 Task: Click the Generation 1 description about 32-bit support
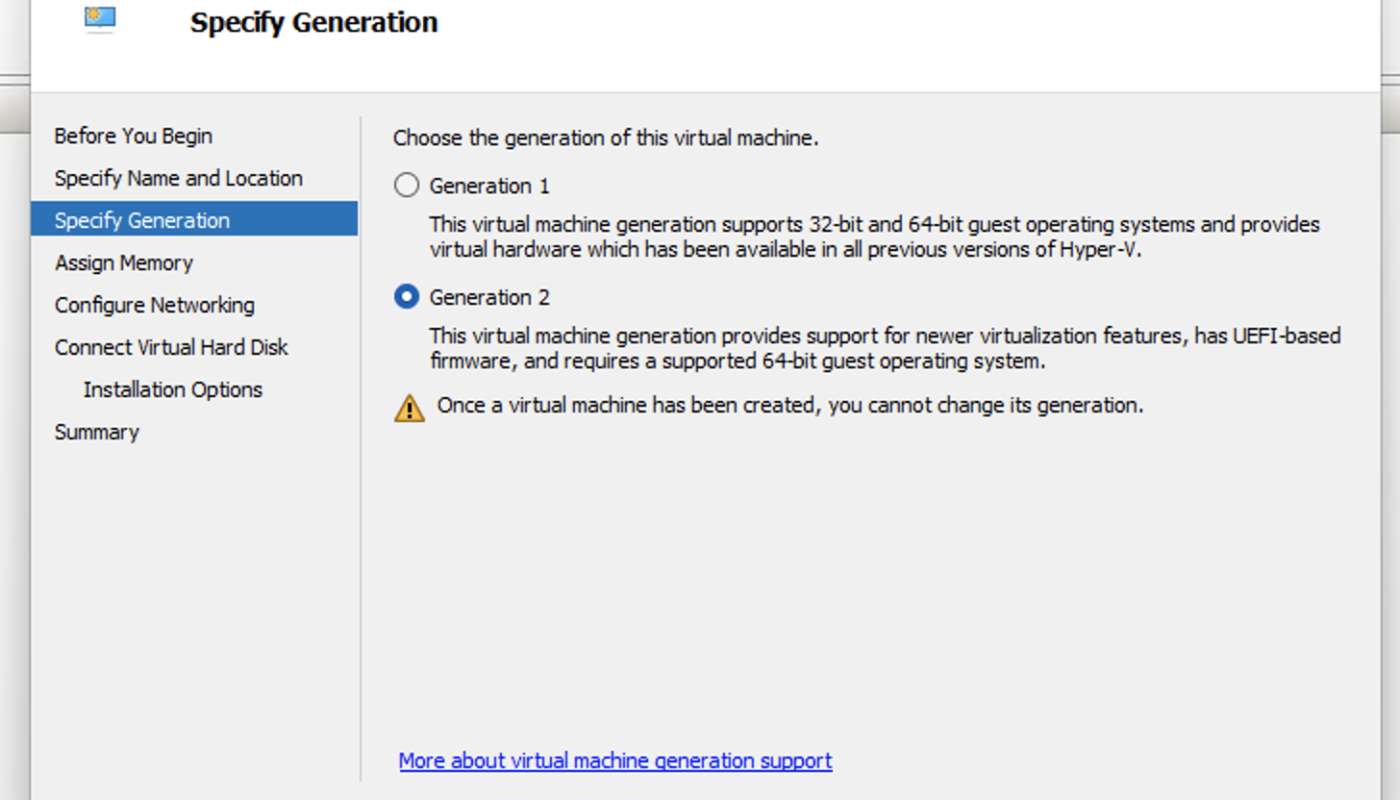[874, 237]
